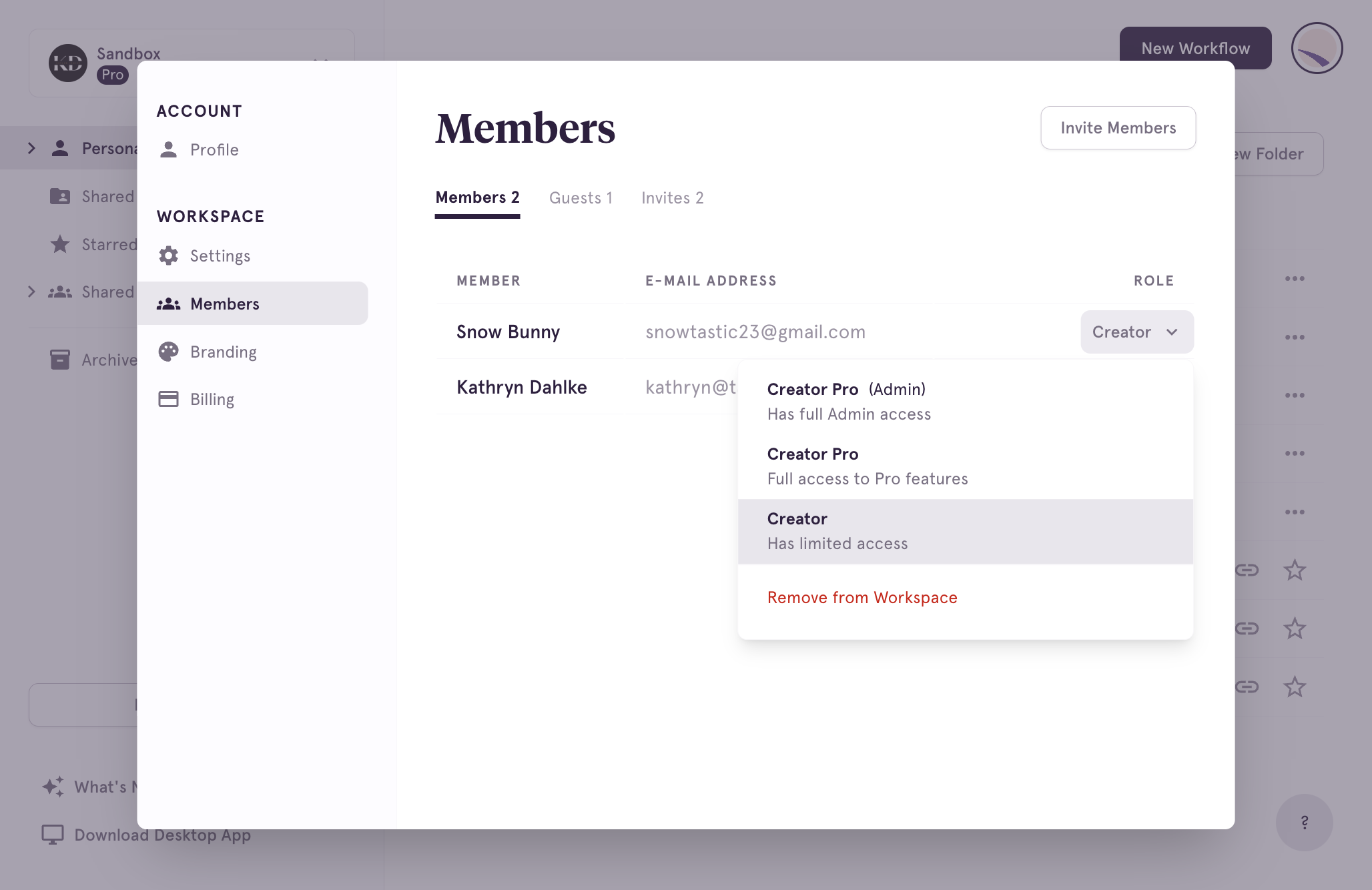Viewport: 1372px width, 890px height.
Task: Click the Billing card icon
Action: 168,399
